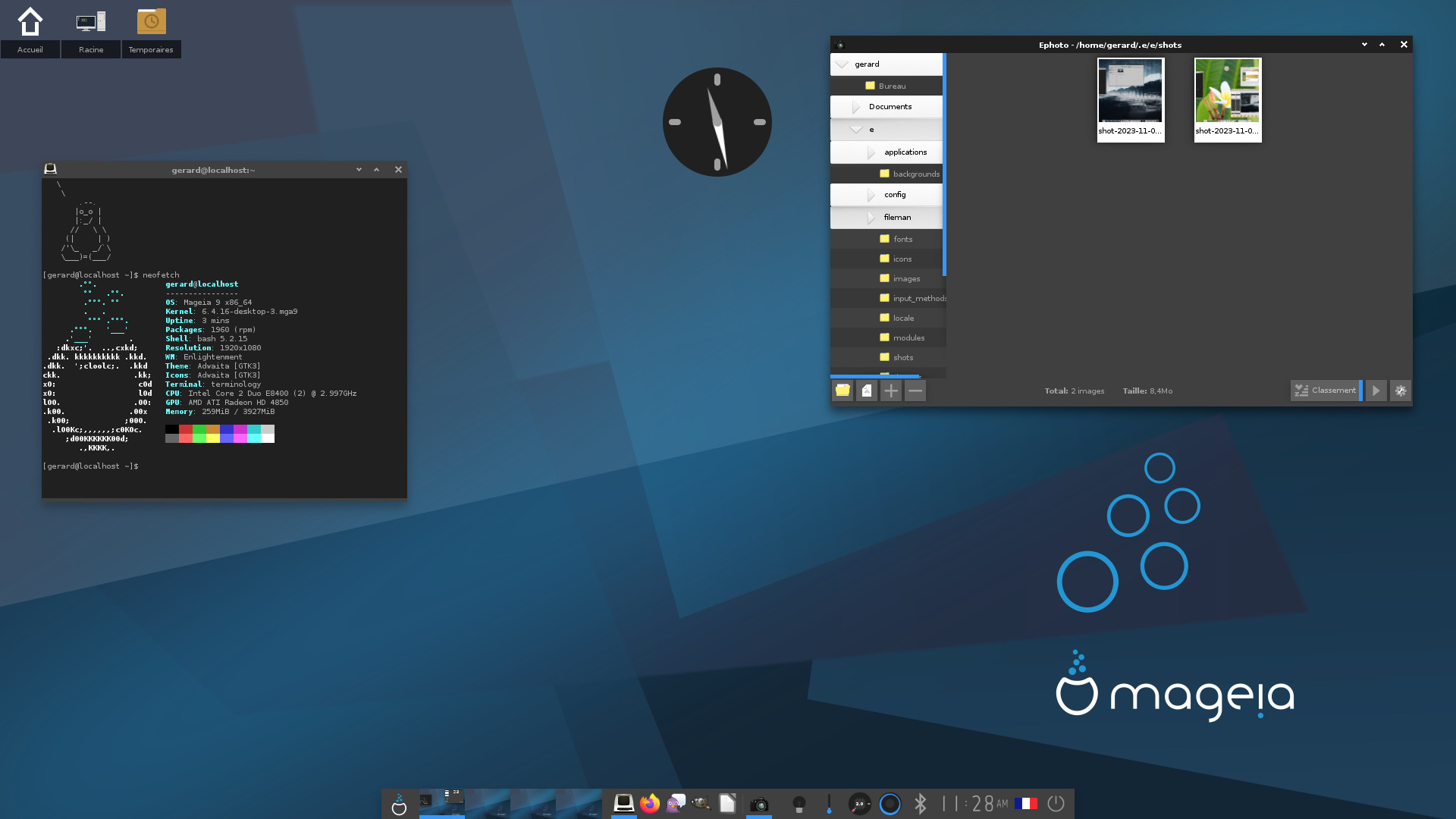This screenshot has height=819, width=1456.
Task: Collapse the gerard tree node arrow
Action: tap(842, 64)
